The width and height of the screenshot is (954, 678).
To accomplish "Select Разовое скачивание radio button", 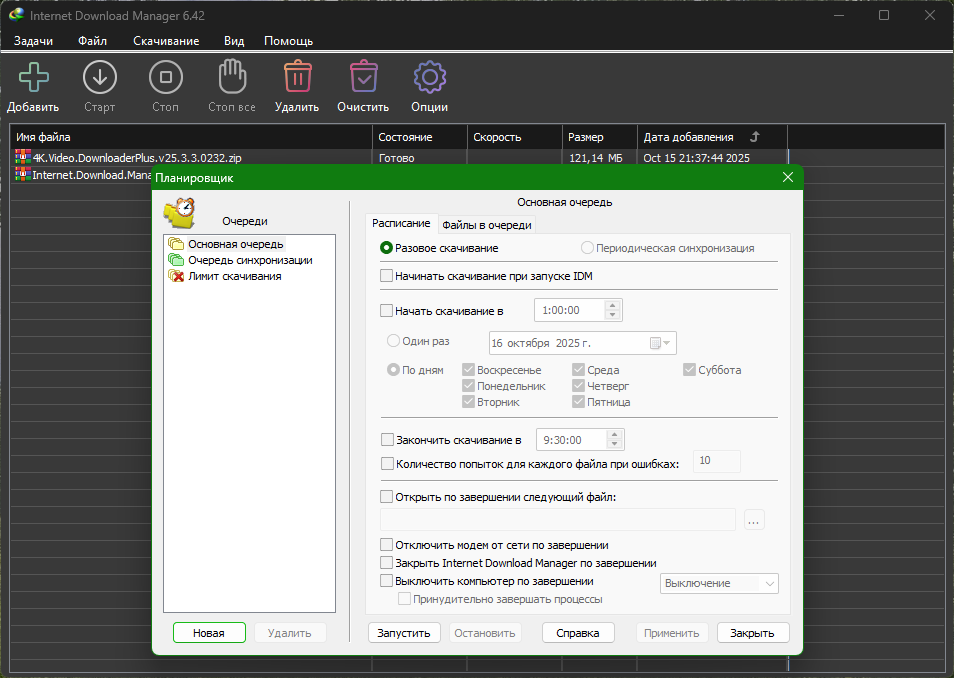I will click(387, 248).
